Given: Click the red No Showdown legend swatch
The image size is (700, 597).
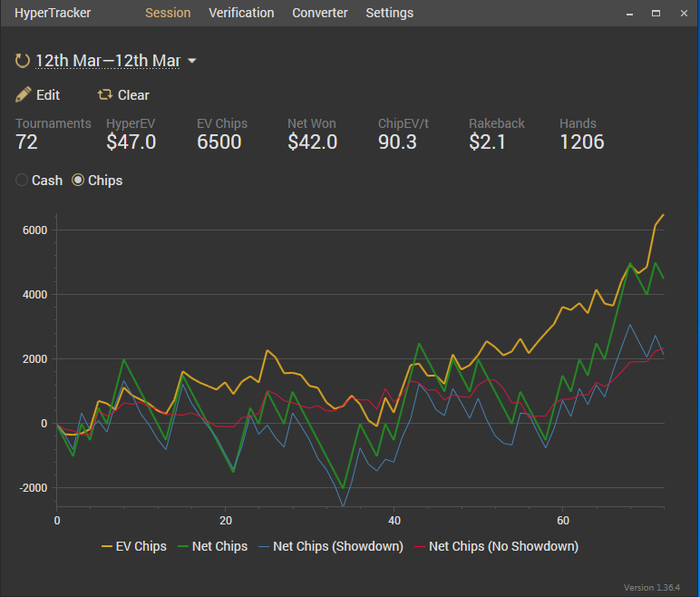Looking at the screenshot, I should (x=420, y=547).
